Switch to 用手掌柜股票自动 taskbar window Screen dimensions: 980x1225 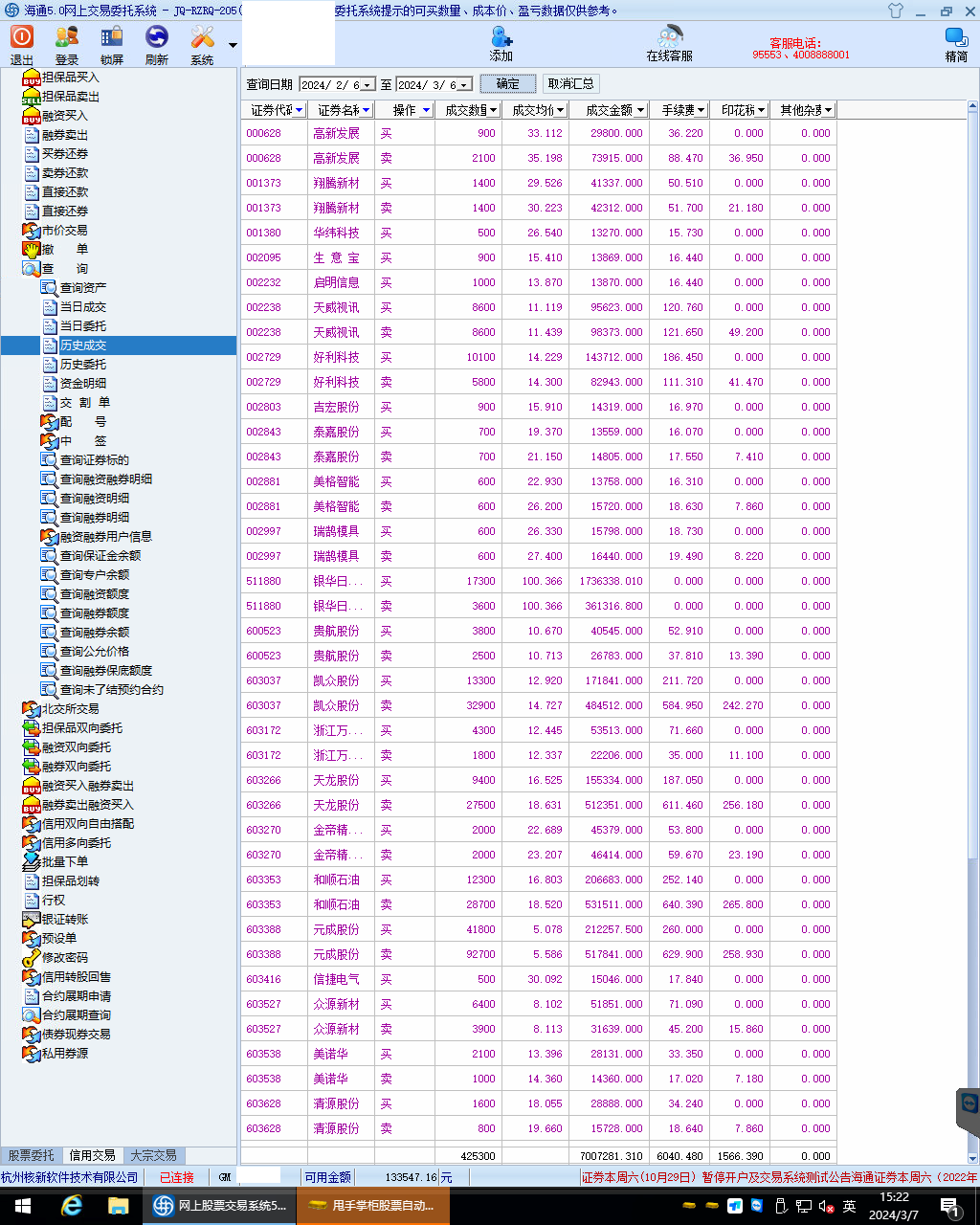click(371, 1206)
